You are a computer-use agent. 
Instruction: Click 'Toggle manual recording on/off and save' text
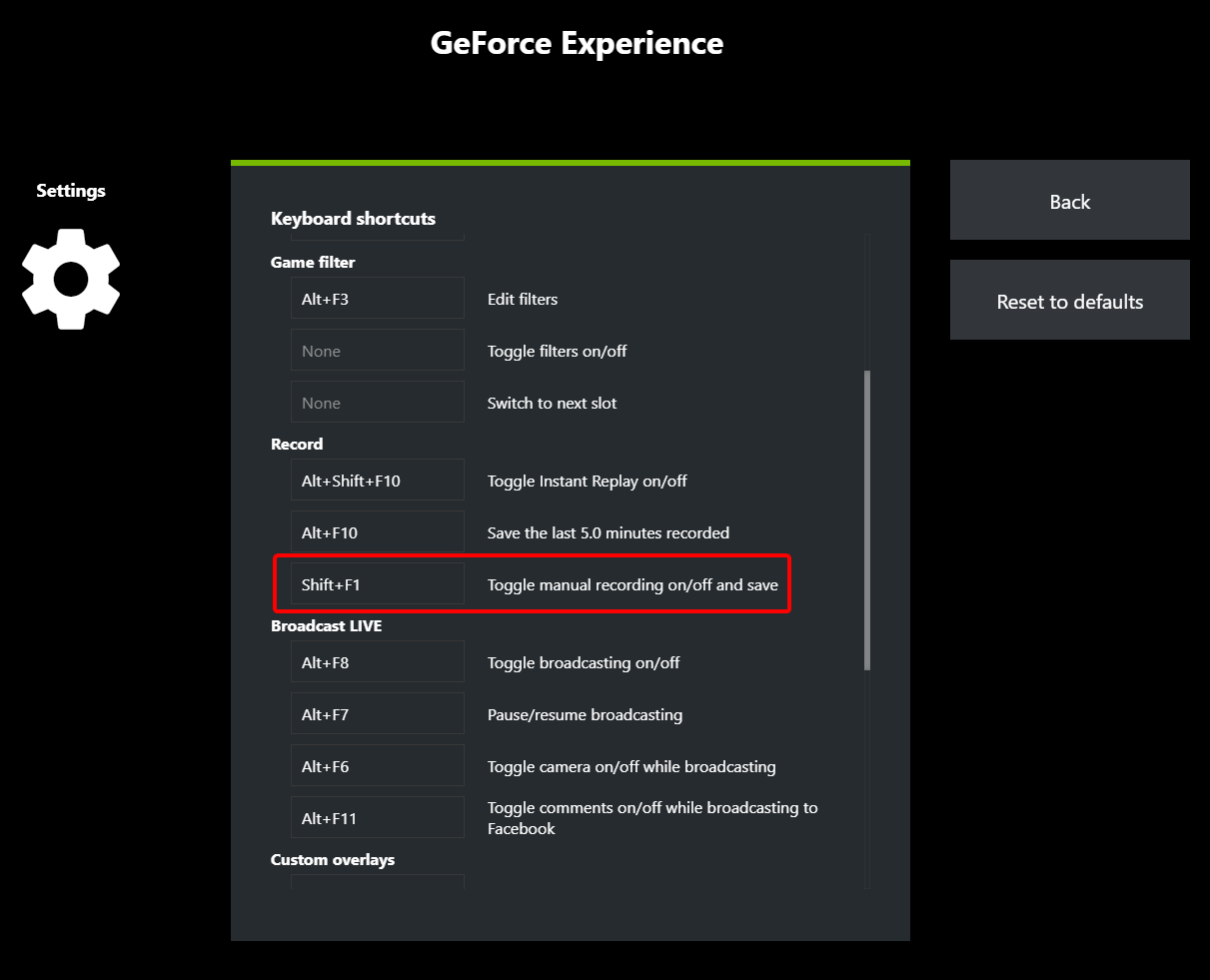coord(632,584)
